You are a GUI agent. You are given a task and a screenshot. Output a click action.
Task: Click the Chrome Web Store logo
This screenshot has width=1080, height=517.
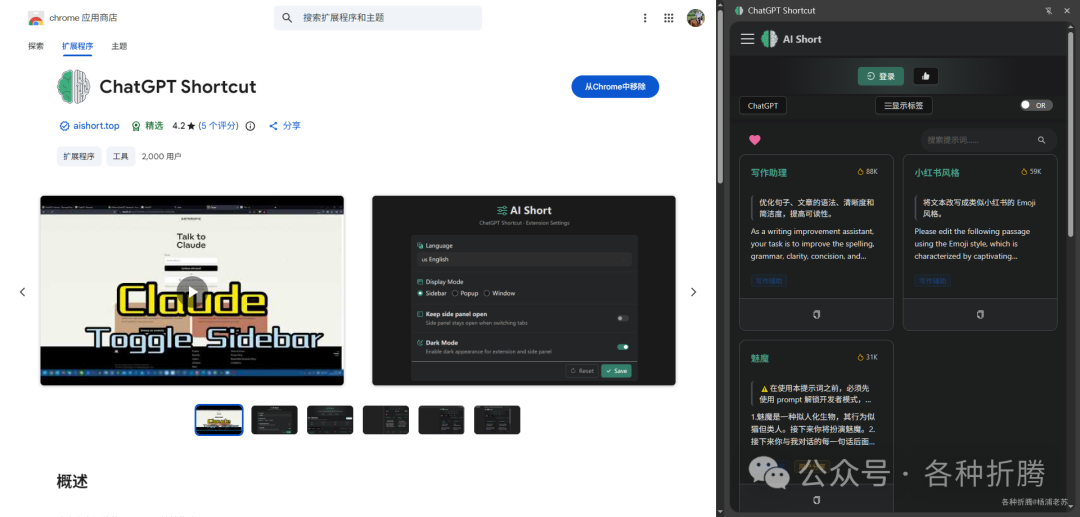[36, 18]
